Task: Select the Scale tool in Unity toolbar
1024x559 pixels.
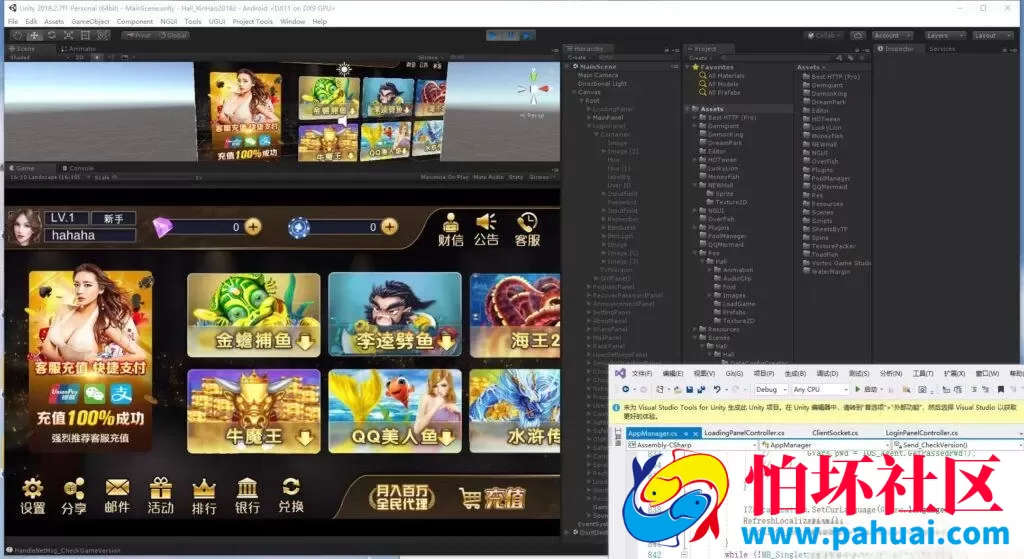Action: pos(69,35)
